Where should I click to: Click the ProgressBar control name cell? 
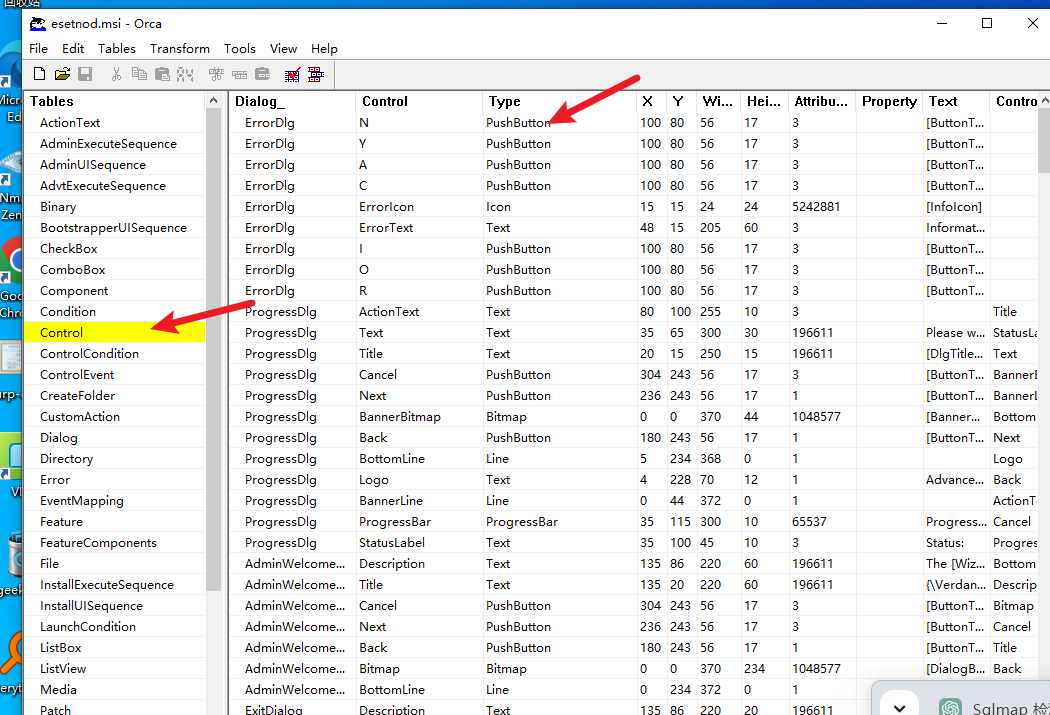pos(394,521)
